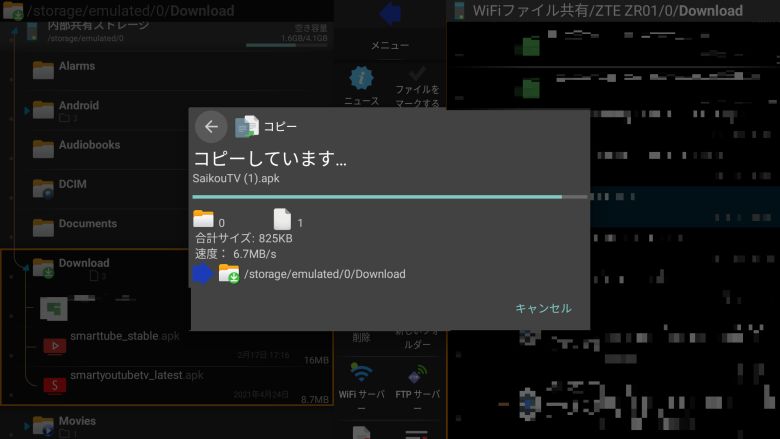Cancel the copy with キャンセル
Screen dimensions: 780x439
pyautogui.click(x=543, y=308)
